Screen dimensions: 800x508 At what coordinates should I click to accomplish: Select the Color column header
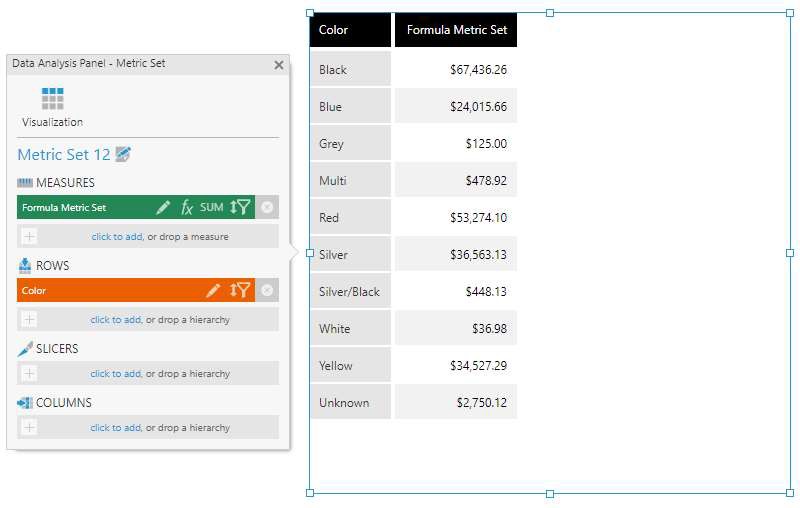[x=349, y=30]
